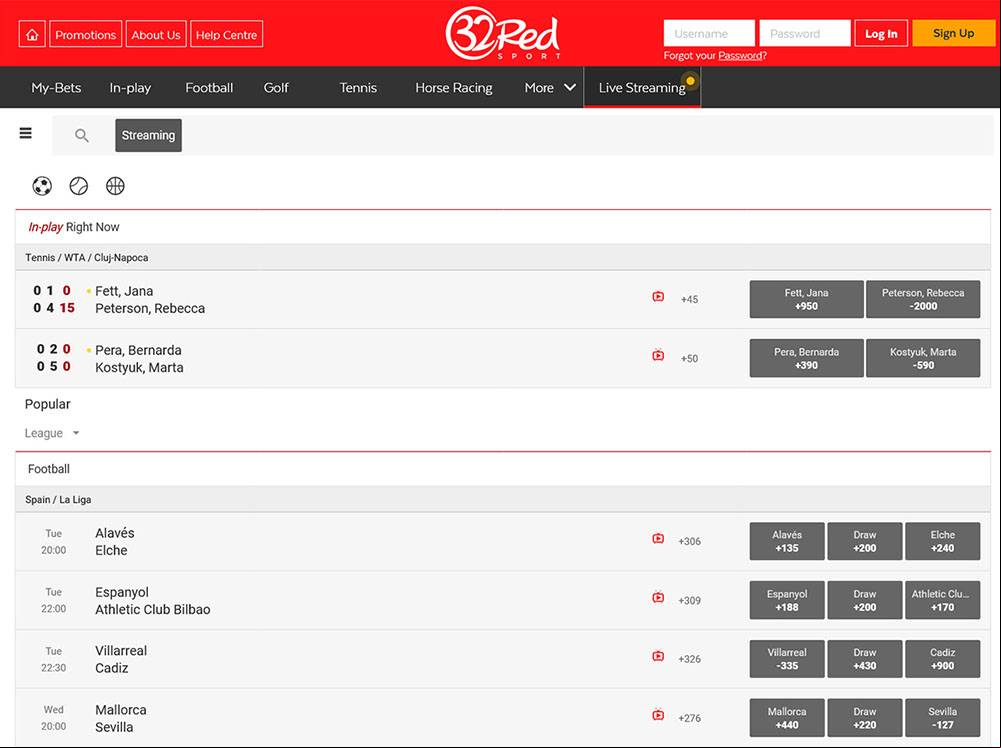Screen dimensions: 1001x748
Task: Choose Mallorca at +440
Action: pos(787,717)
